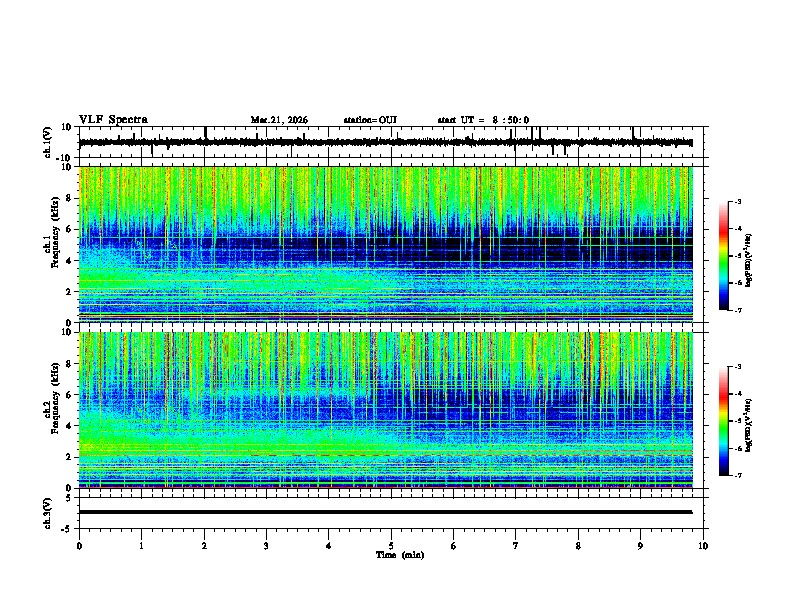Click time axis tick label 7

point(516,546)
